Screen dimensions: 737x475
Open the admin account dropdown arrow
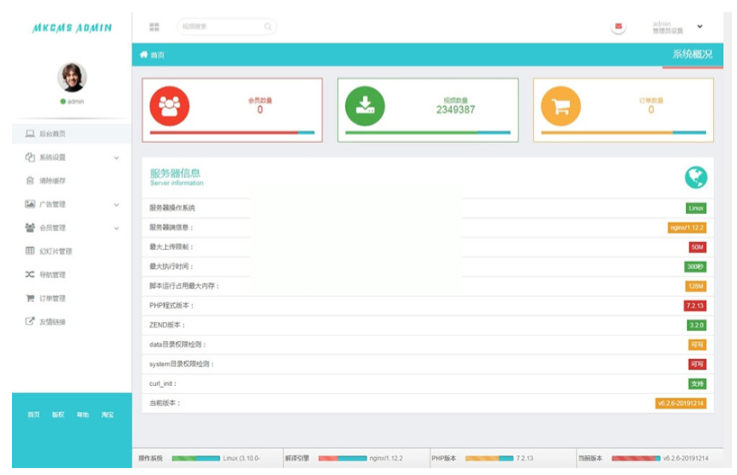tap(700, 27)
